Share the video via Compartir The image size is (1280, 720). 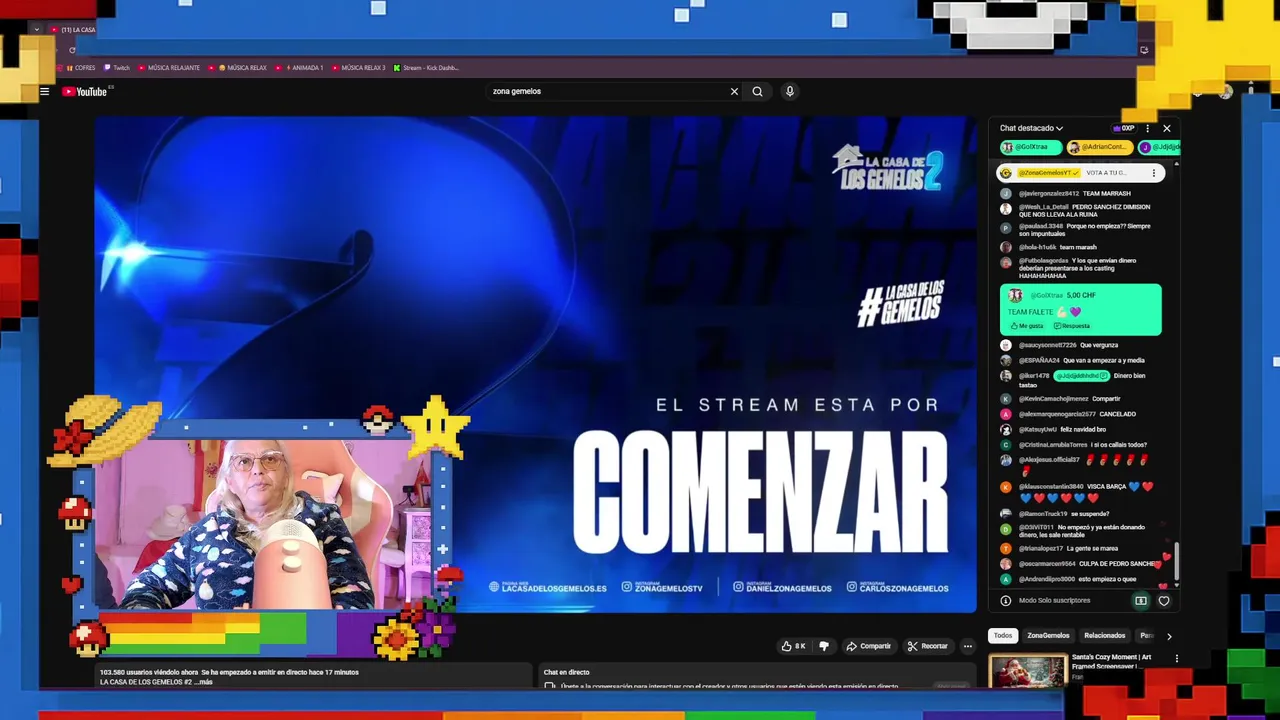coord(868,646)
